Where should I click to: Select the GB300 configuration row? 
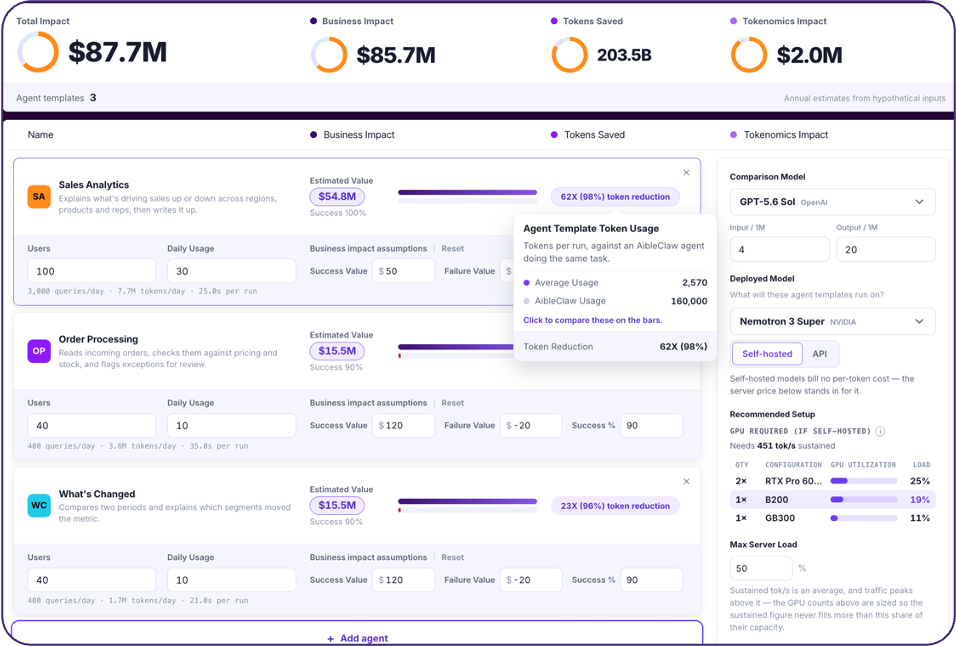[x=833, y=518]
